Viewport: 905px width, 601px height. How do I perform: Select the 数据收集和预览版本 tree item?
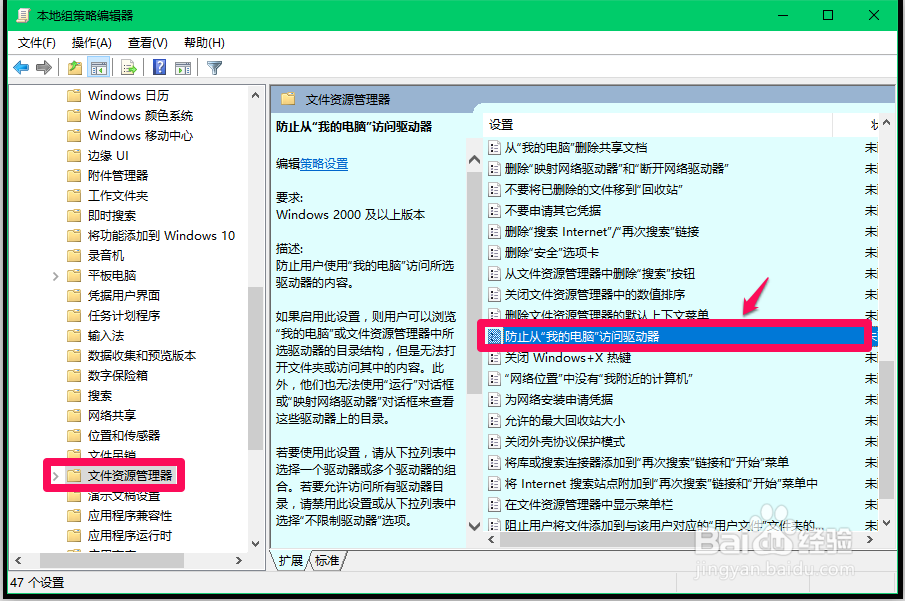(141, 356)
